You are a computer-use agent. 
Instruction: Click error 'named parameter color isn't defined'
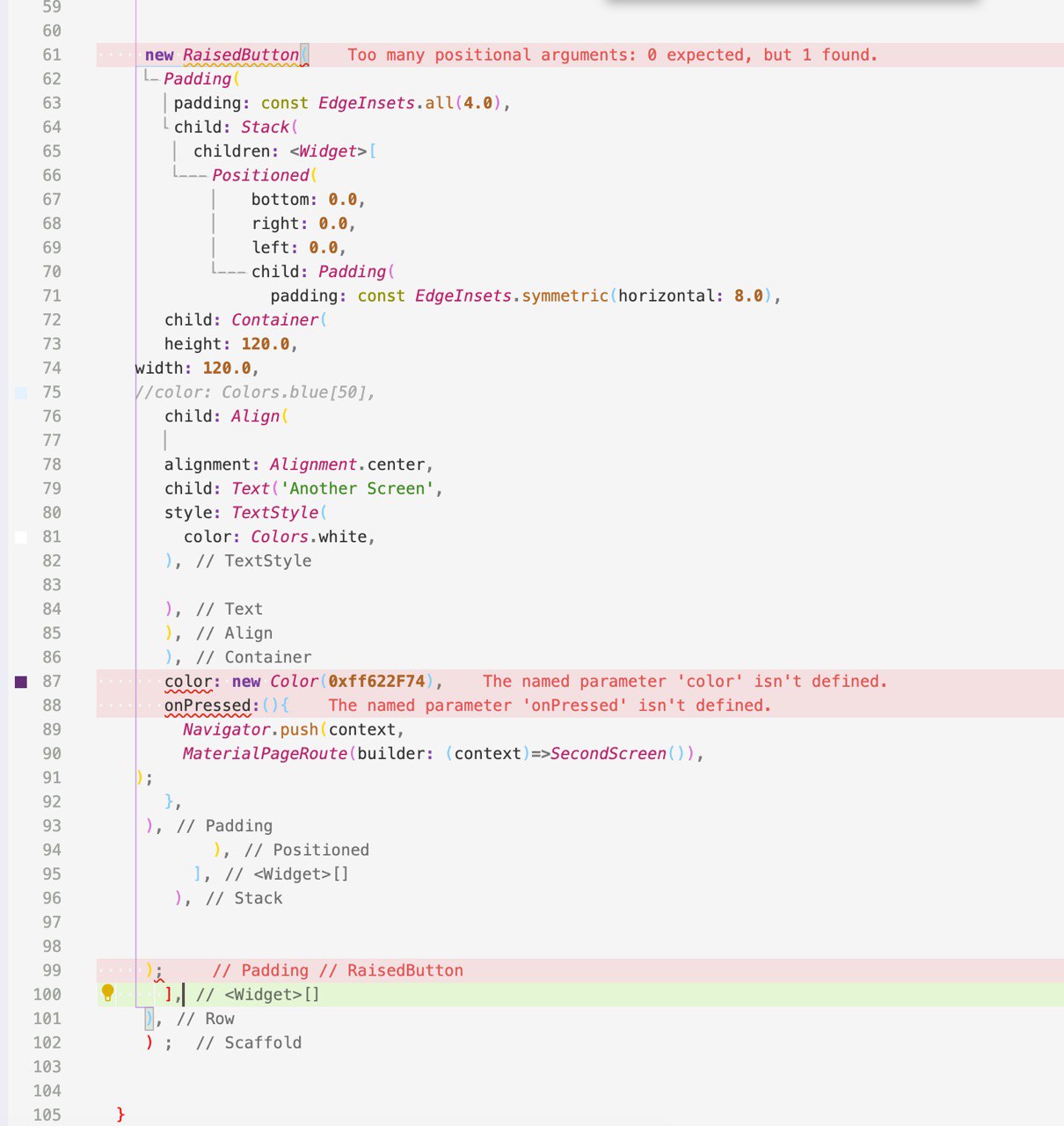coord(685,681)
